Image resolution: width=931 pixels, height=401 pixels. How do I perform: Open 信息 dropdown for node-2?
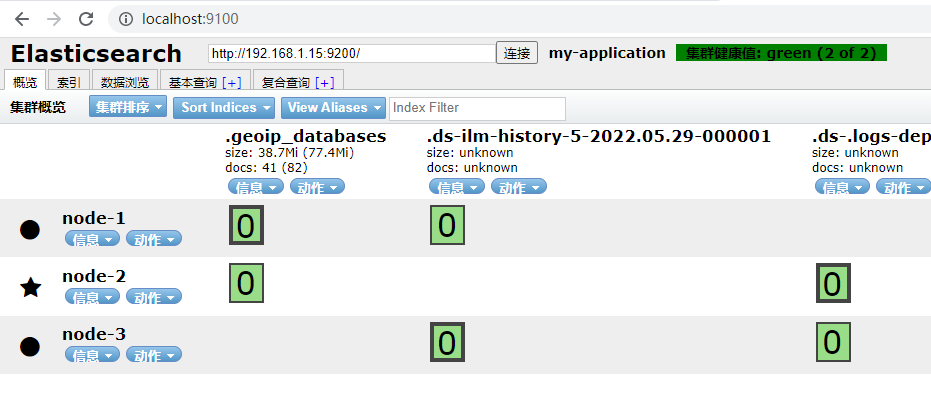[x=93, y=296]
